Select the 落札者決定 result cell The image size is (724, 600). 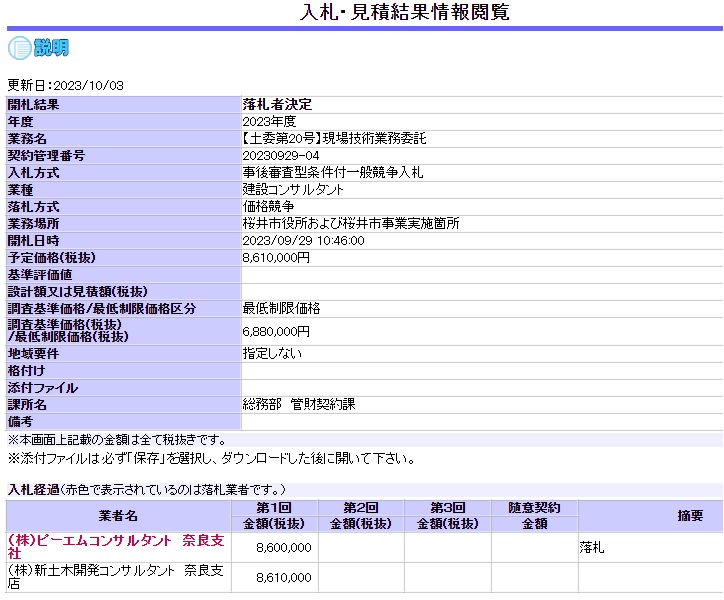(x=278, y=104)
